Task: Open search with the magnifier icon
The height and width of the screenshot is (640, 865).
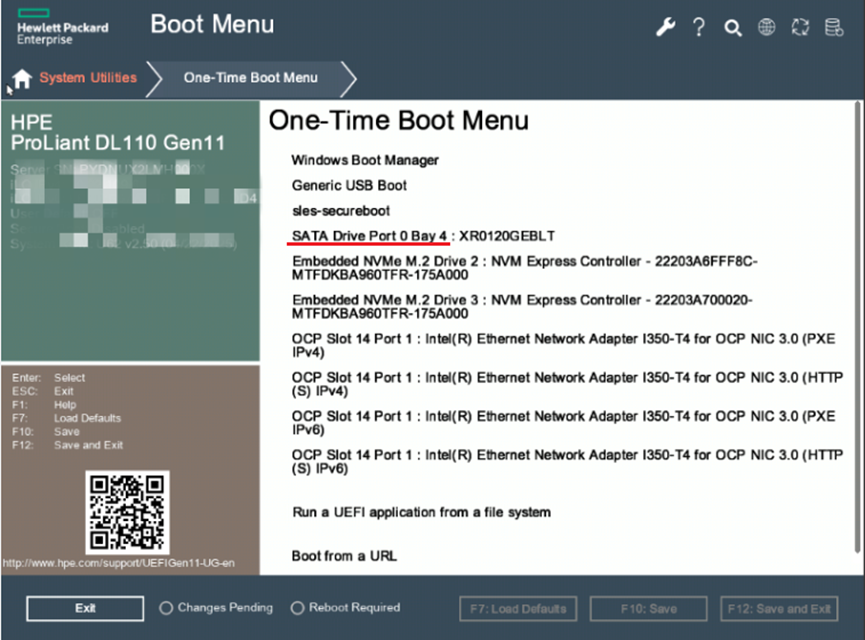Action: [733, 28]
